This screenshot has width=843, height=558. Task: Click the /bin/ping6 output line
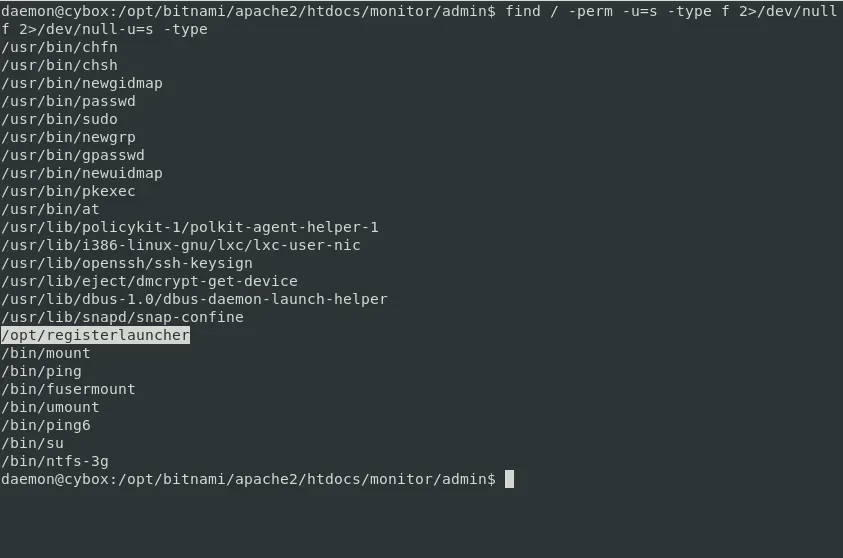click(x=46, y=425)
